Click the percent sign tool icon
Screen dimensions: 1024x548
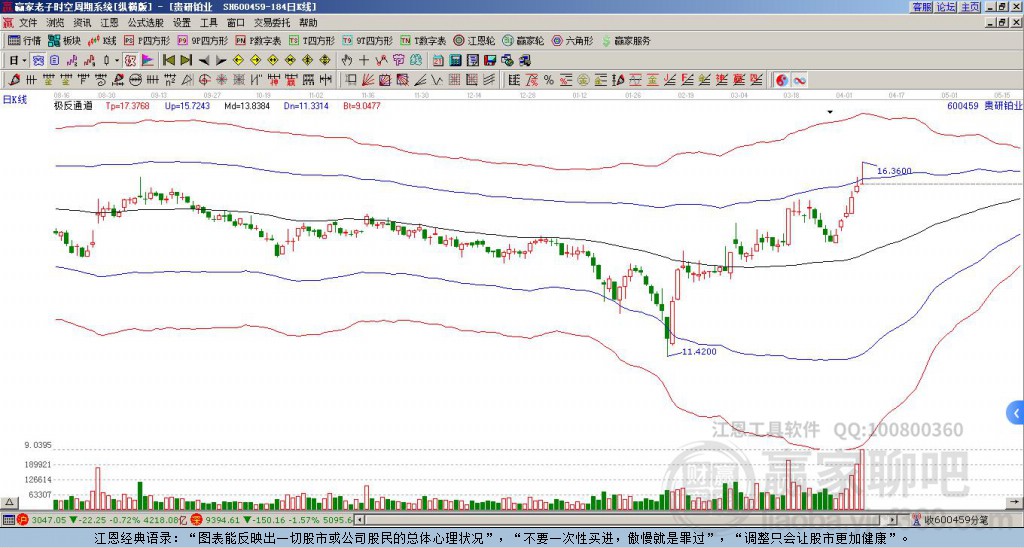[x=549, y=80]
